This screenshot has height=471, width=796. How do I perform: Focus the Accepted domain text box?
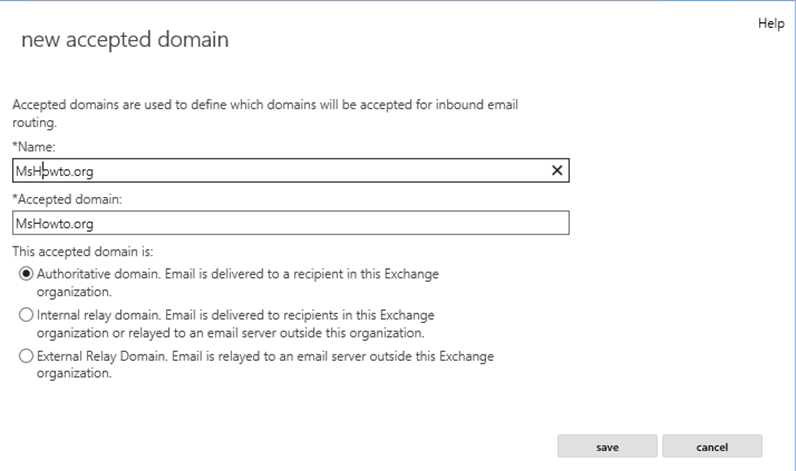pyautogui.click(x=291, y=223)
